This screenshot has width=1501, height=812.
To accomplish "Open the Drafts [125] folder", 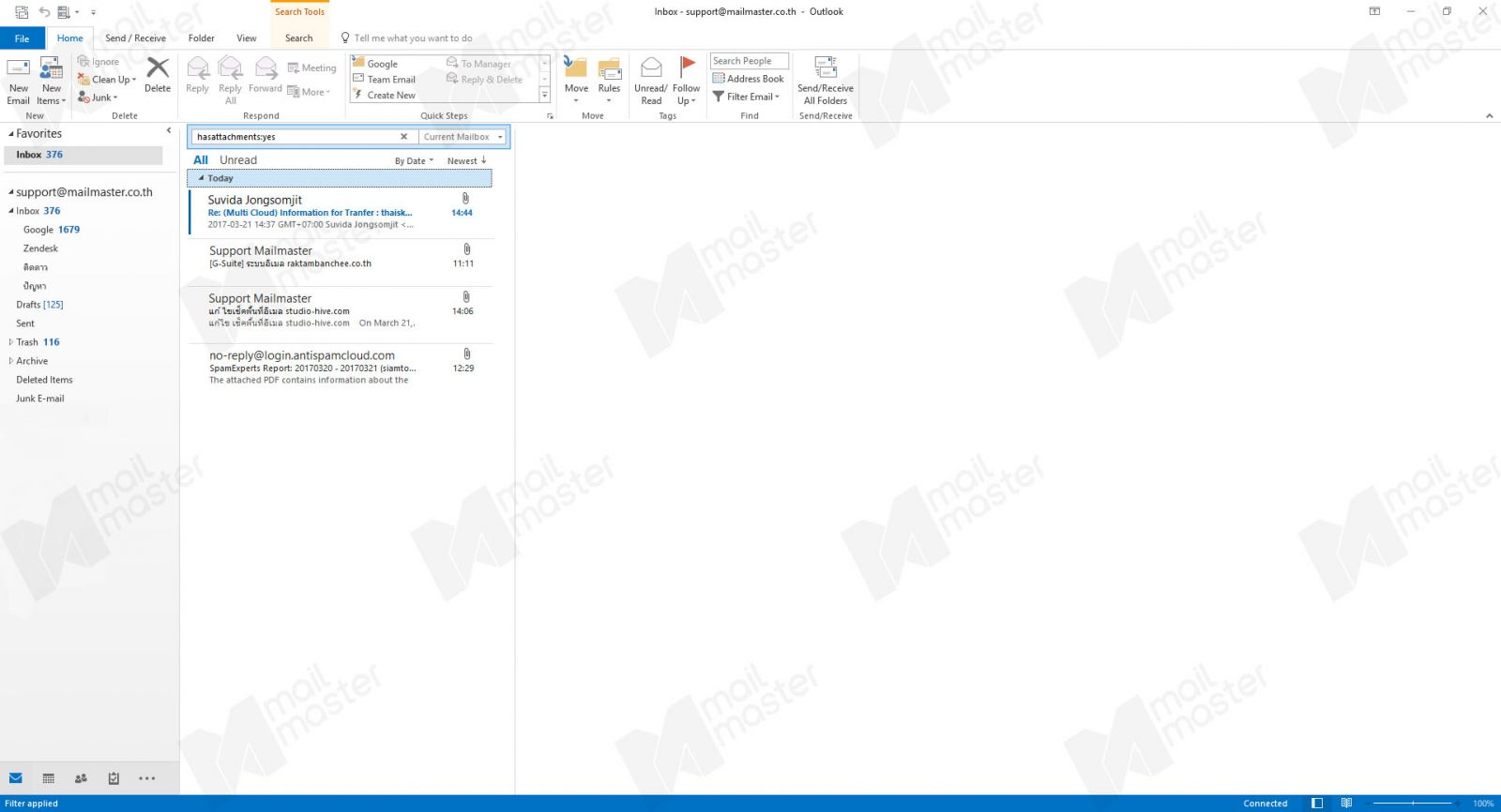I will tap(39, 305).
